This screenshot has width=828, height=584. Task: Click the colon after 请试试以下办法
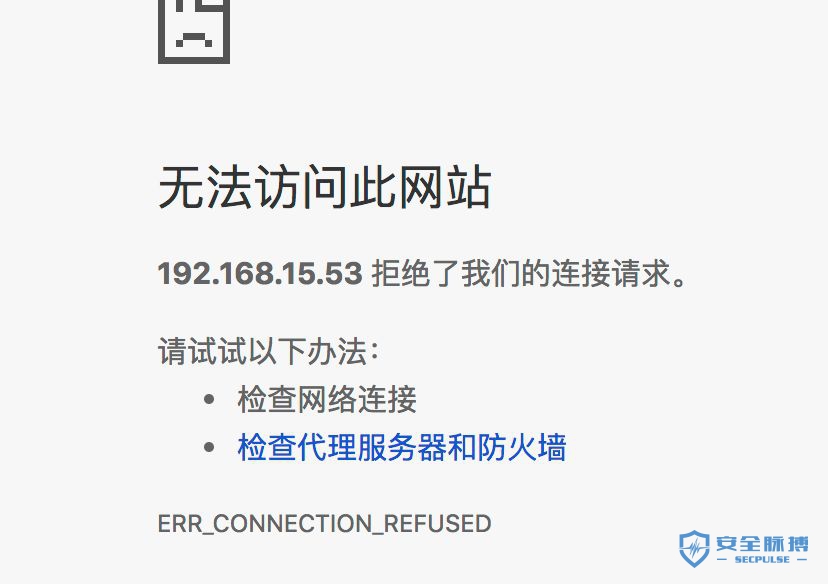coord(374,352)
